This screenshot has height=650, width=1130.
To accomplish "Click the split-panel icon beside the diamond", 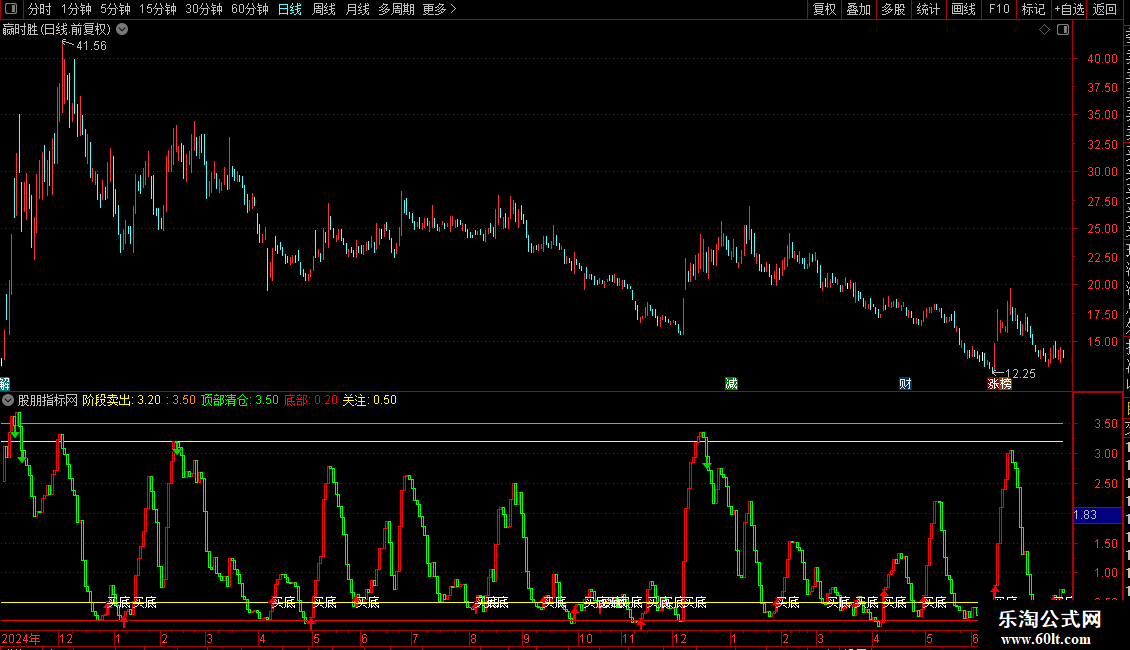I will click(1063, 30).
